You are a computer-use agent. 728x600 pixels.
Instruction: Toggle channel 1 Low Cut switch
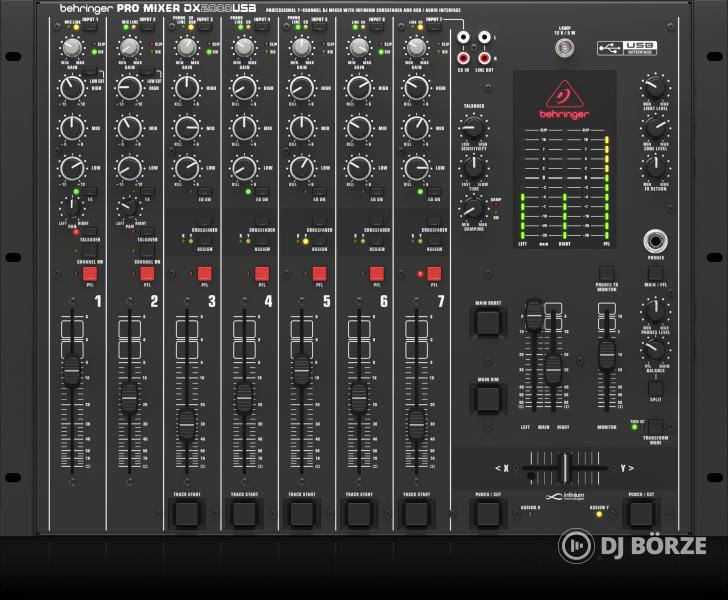pos(90,71)
